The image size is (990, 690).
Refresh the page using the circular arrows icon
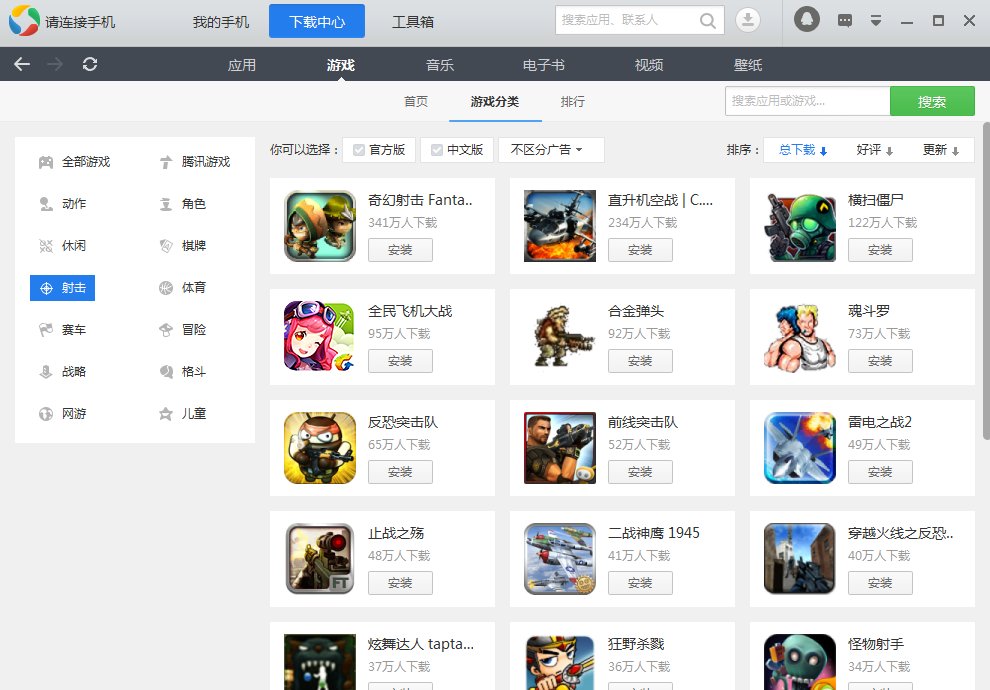(90, 64)
